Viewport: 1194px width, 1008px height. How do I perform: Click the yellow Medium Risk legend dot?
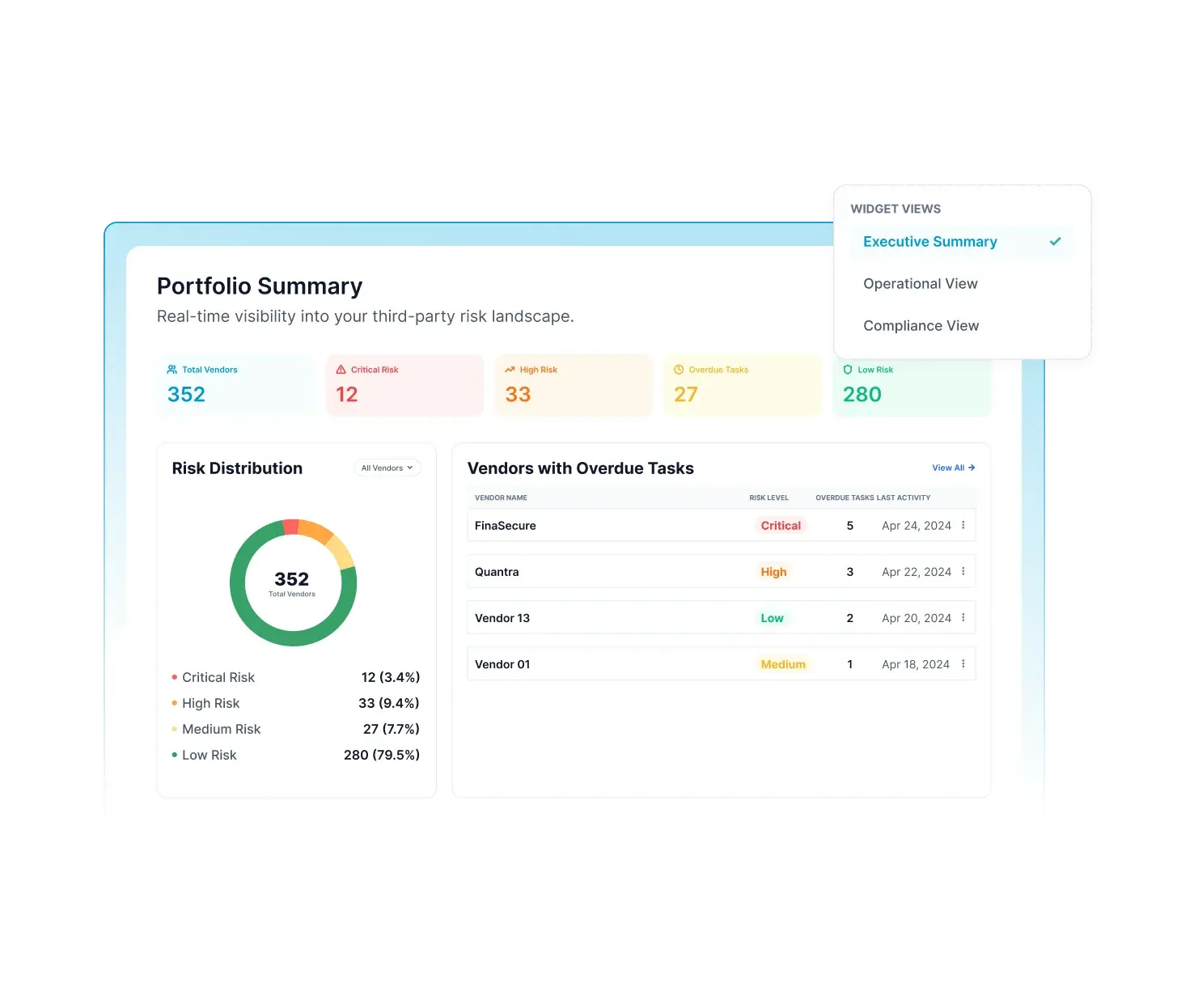(174, 729)
